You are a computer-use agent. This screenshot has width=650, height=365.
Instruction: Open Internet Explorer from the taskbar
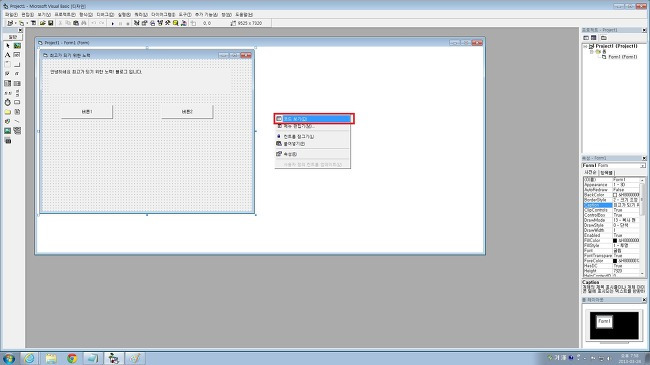pos(29,358)
